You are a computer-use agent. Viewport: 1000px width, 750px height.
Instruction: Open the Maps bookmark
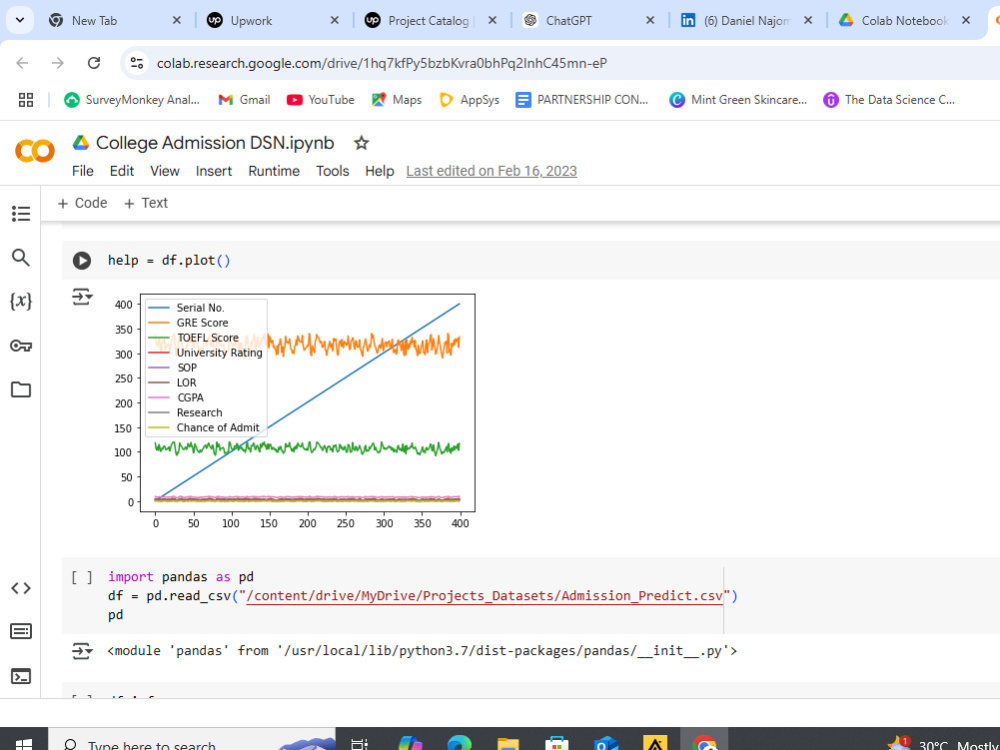[x=397, y=99]
